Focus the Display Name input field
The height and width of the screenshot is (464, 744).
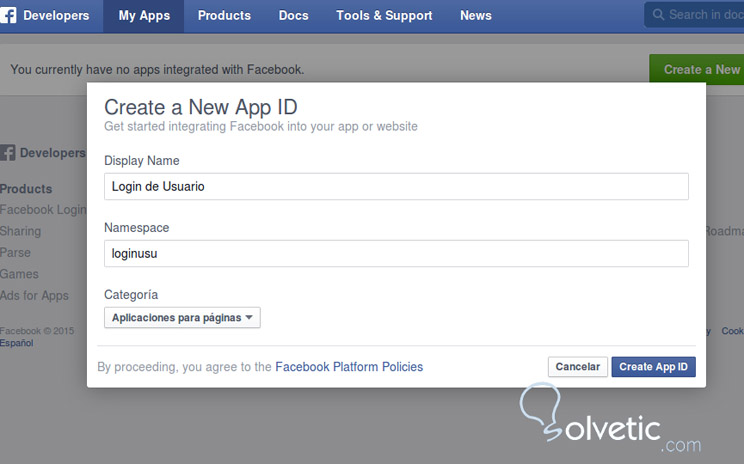[396, 186]
